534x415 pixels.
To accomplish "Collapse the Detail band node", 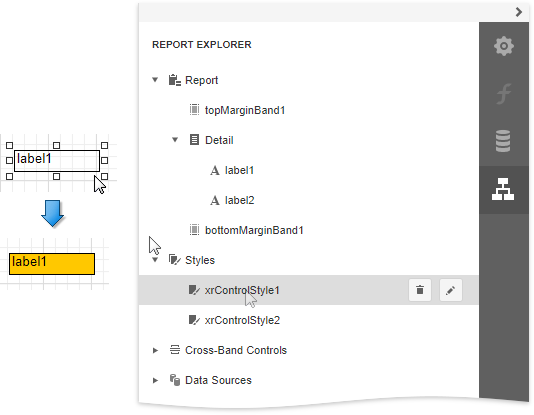I will (175, 140).
